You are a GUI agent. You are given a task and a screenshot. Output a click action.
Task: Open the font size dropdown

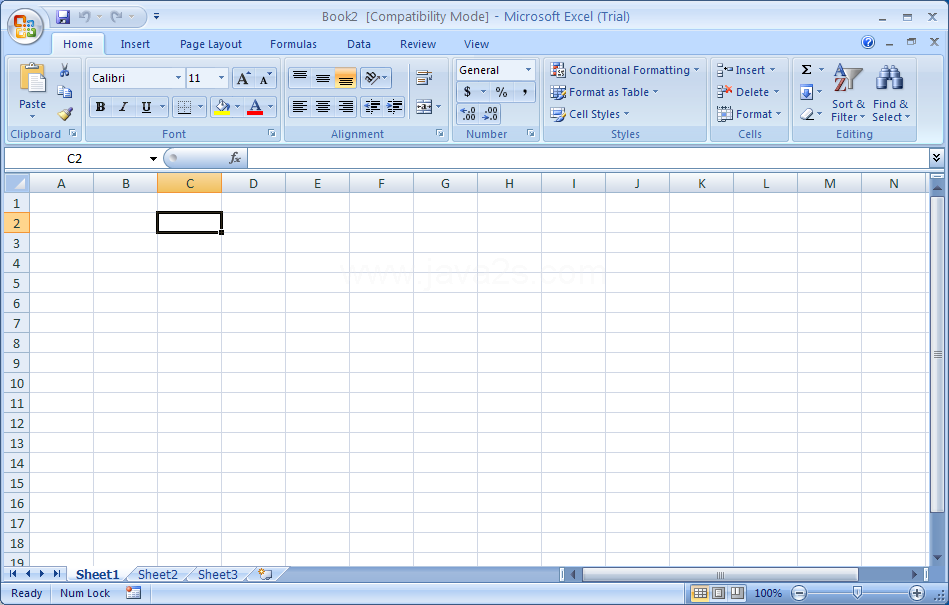(x=222, y=78)
